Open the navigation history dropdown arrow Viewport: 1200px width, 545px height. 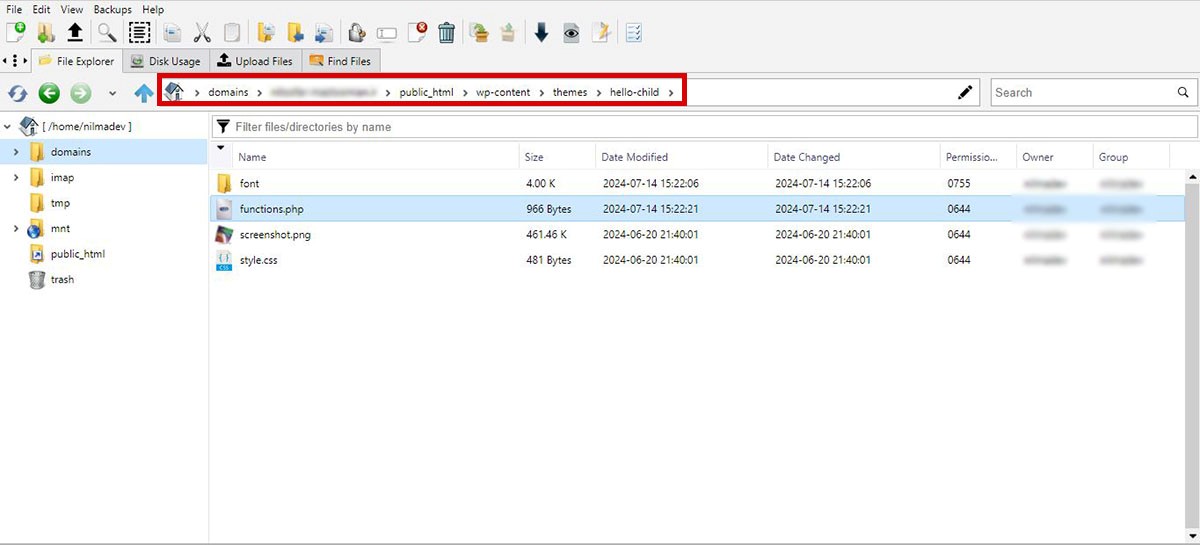click(112, 94)
